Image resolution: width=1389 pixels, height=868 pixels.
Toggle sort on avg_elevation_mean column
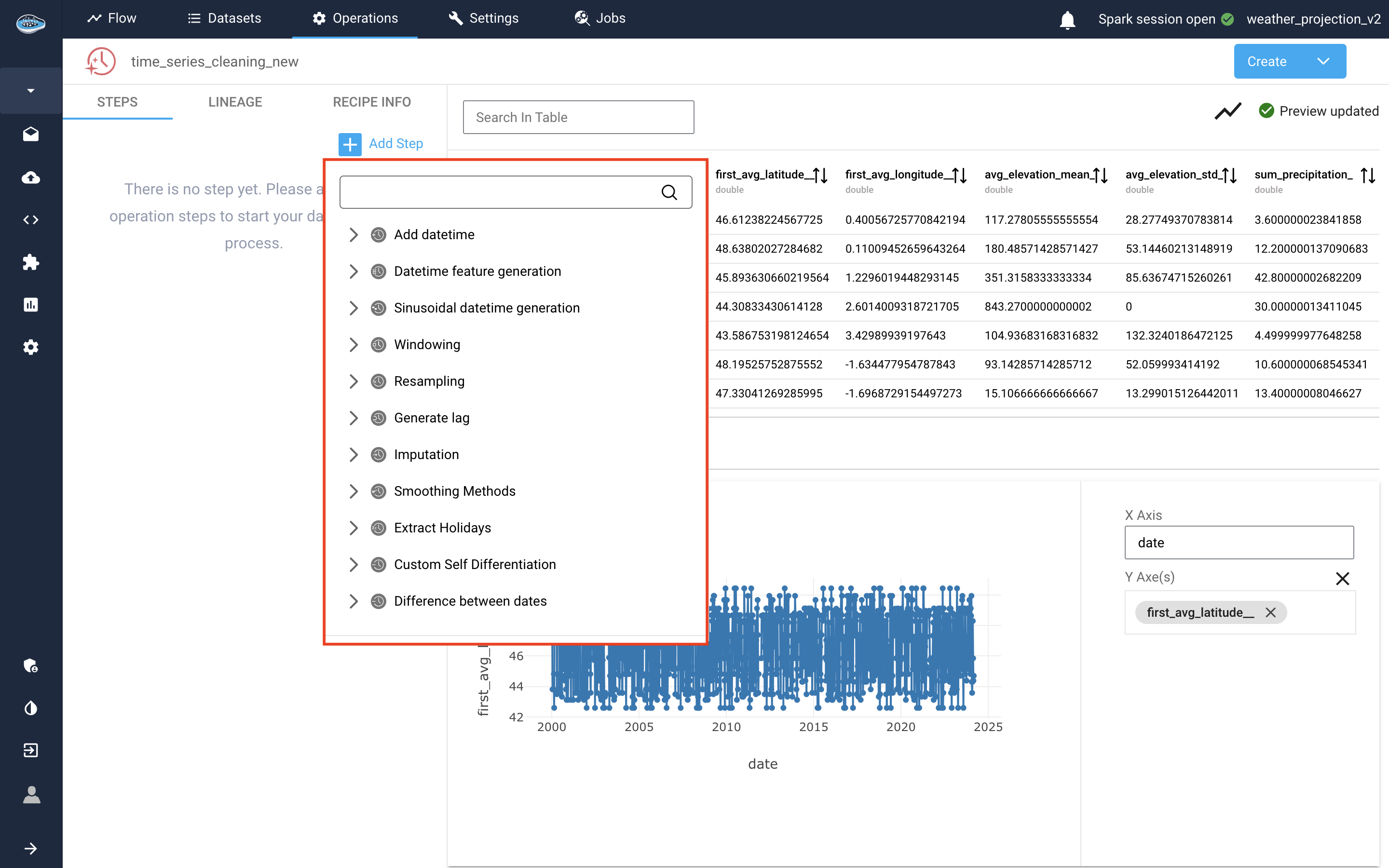pyautogui.click(x=1100, y=175)
